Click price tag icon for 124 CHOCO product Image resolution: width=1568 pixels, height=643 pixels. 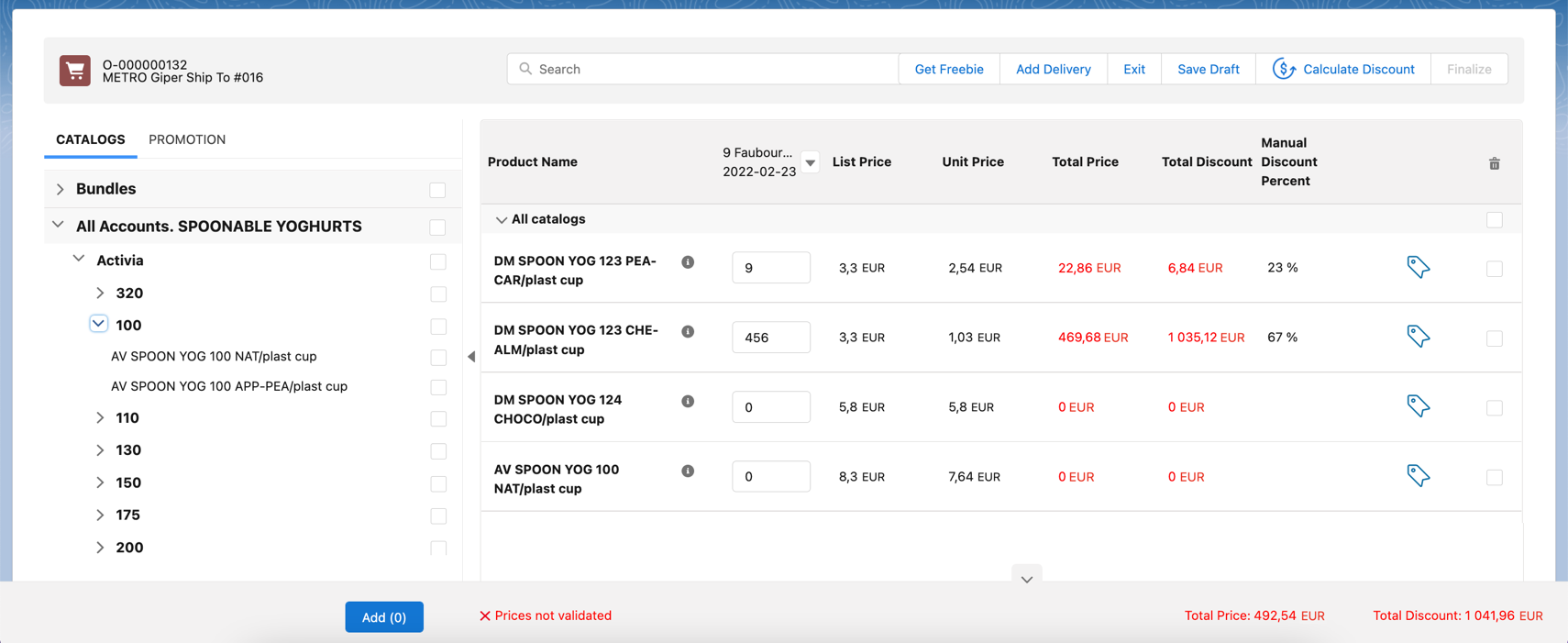1419,405
